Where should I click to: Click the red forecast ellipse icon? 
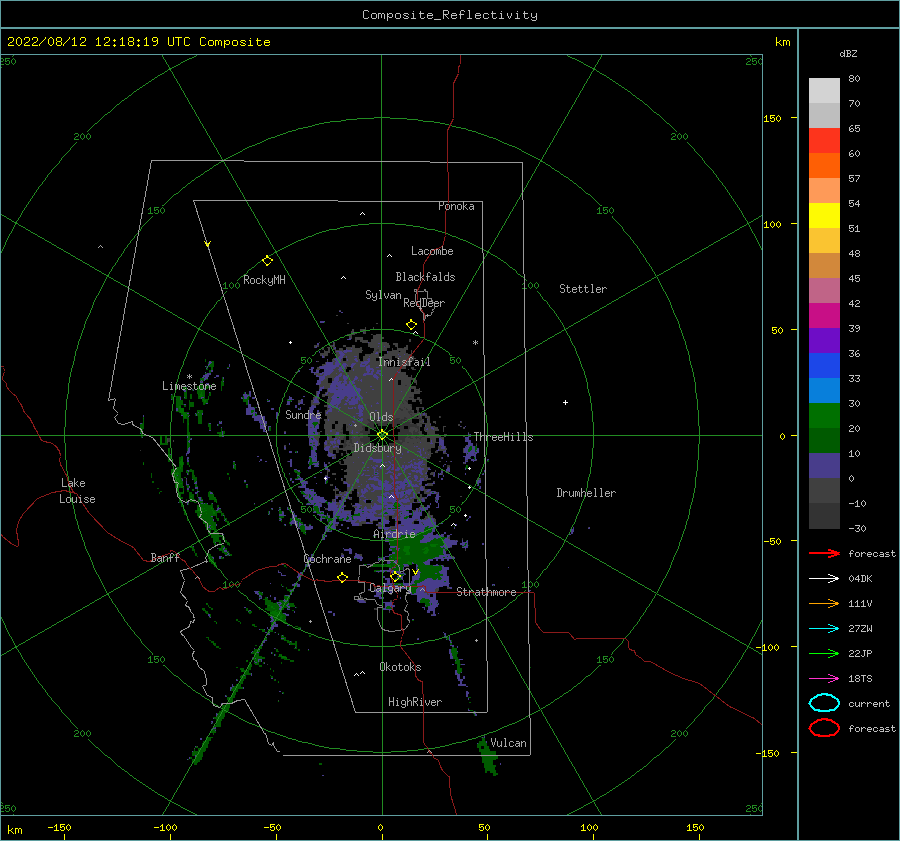click(824, 728)
